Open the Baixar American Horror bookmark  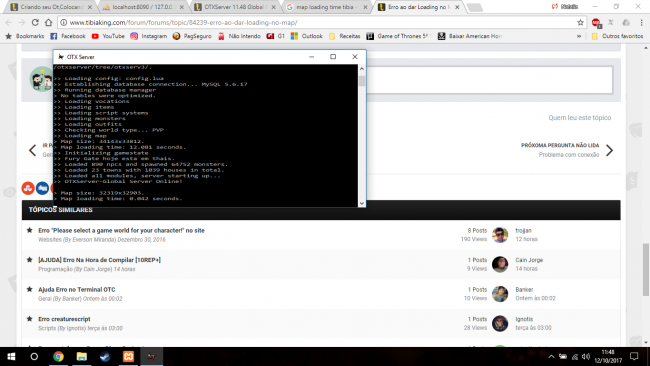click(x=470, y=36)
